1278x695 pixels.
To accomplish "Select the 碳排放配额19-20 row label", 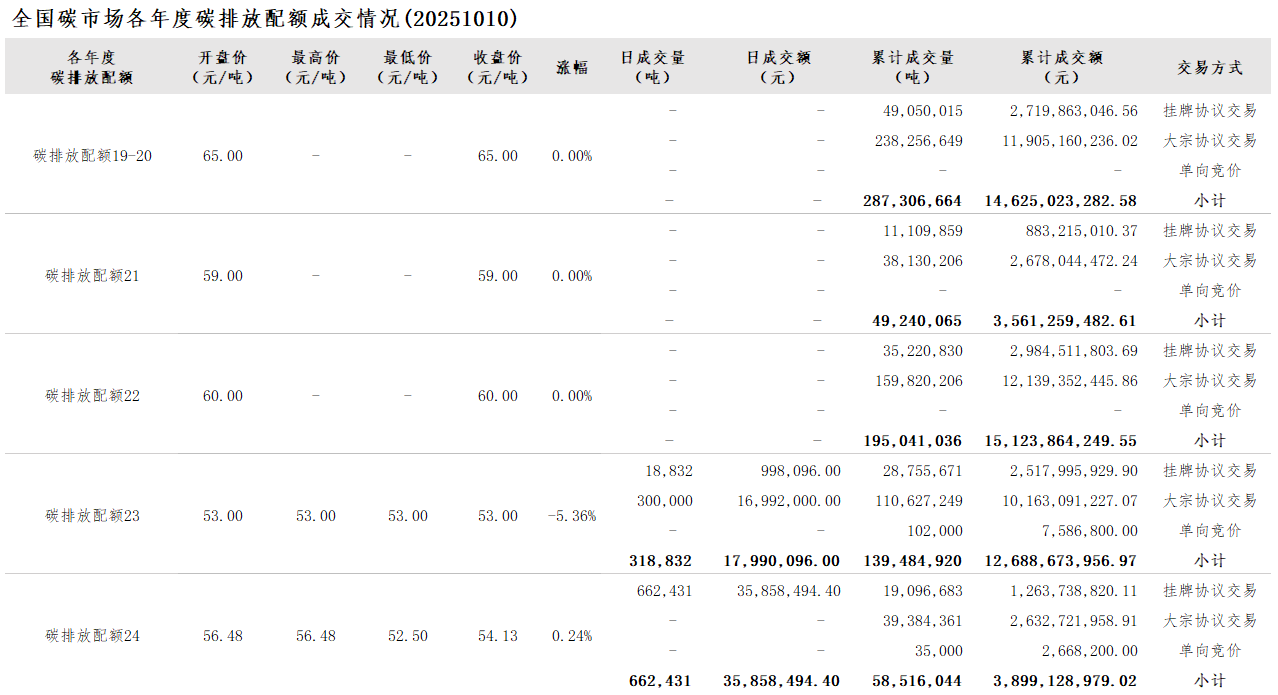I will pyautogui.click(x=93, y=156).
